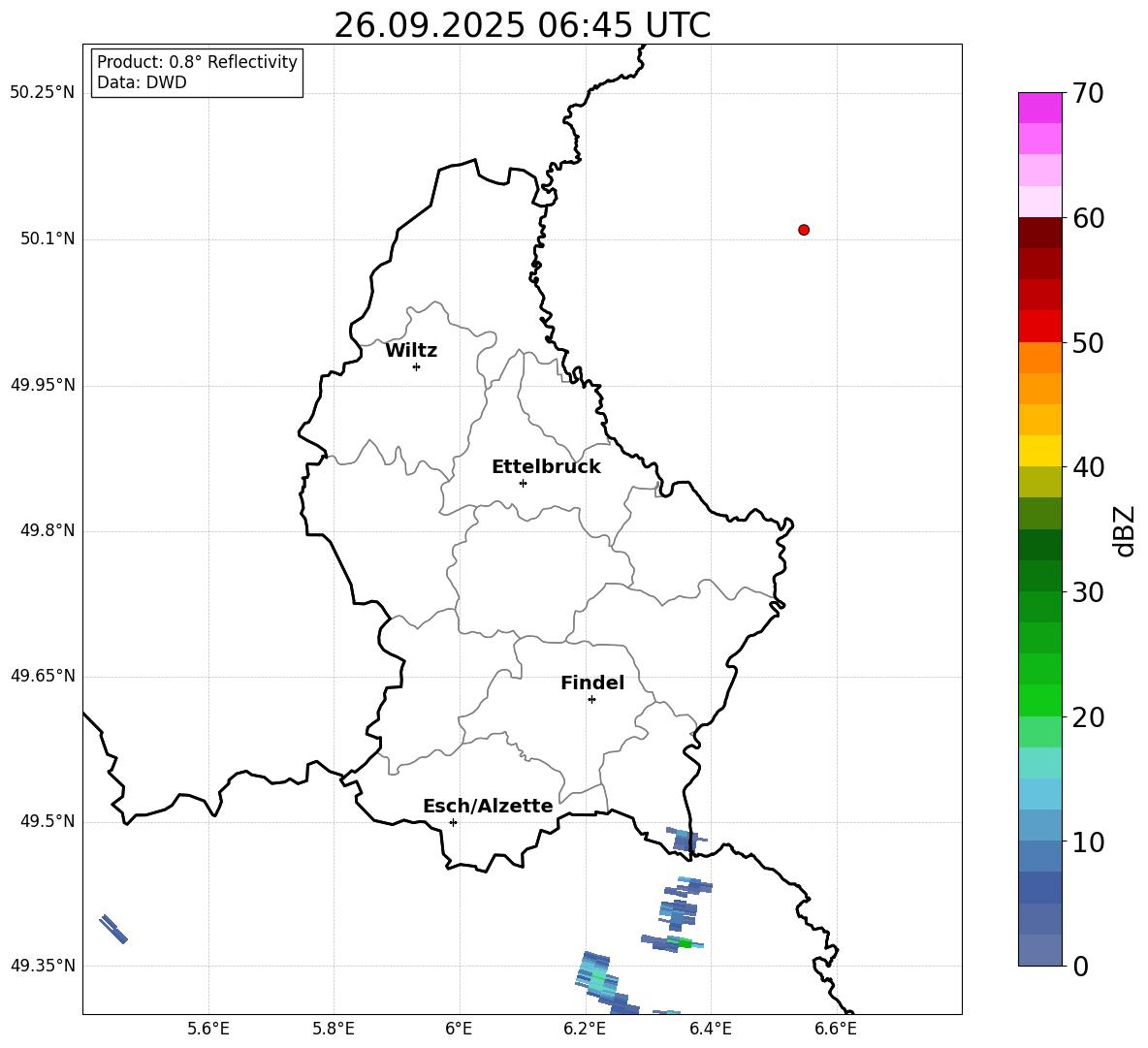
Task: Click the yellow colorbar swatch above 40
Action: [1039, 451]
